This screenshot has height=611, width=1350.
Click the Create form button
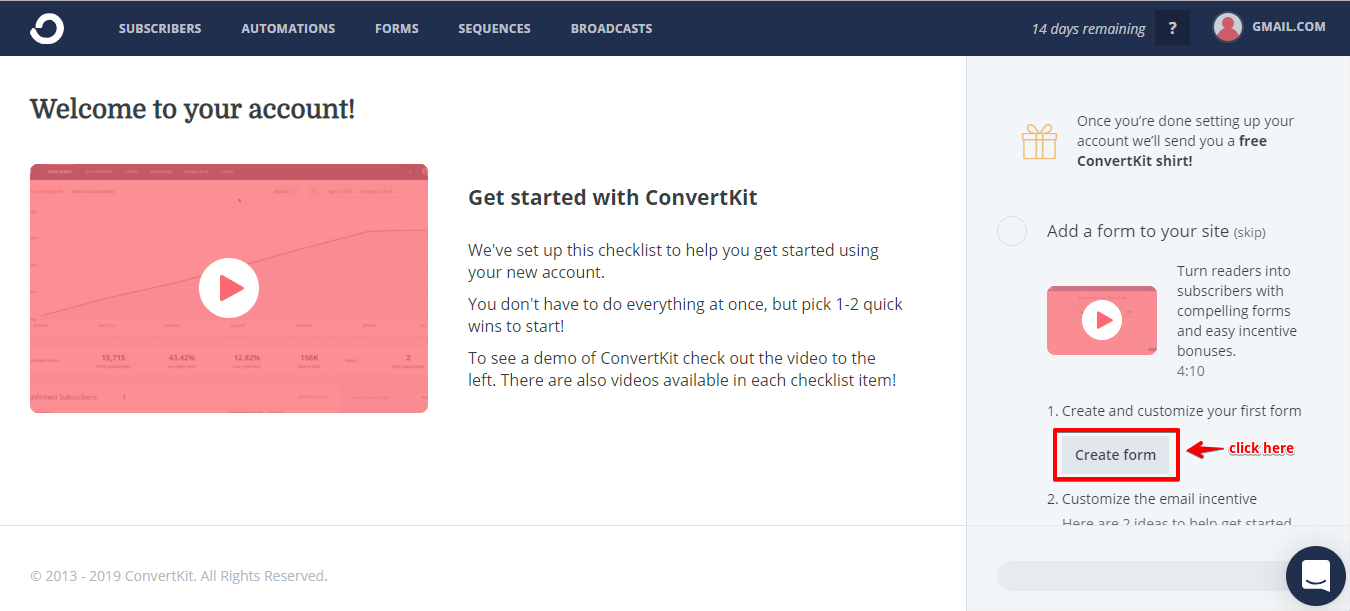coord(1115,454)
